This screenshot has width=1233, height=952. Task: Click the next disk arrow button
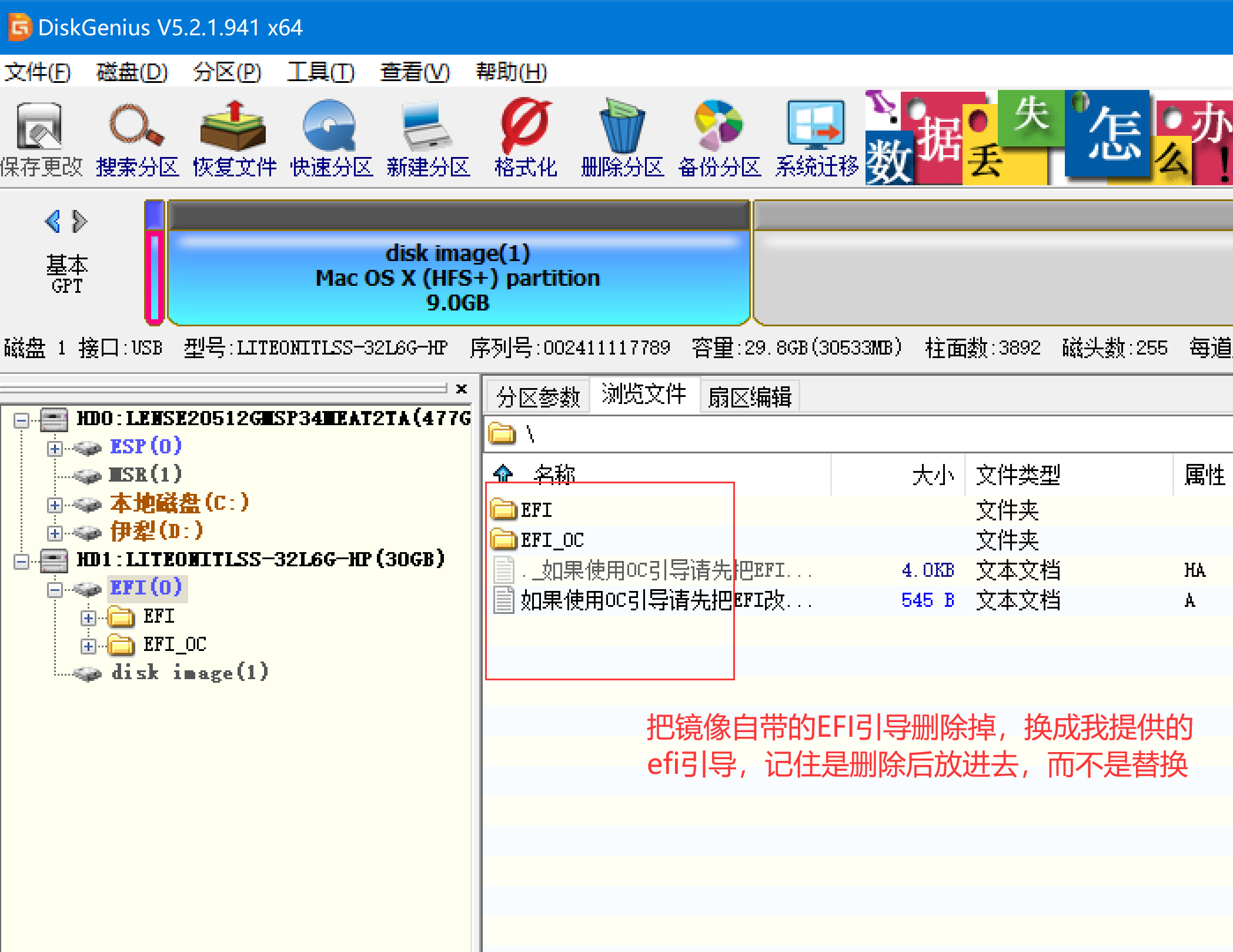click(x=80, y=222)
